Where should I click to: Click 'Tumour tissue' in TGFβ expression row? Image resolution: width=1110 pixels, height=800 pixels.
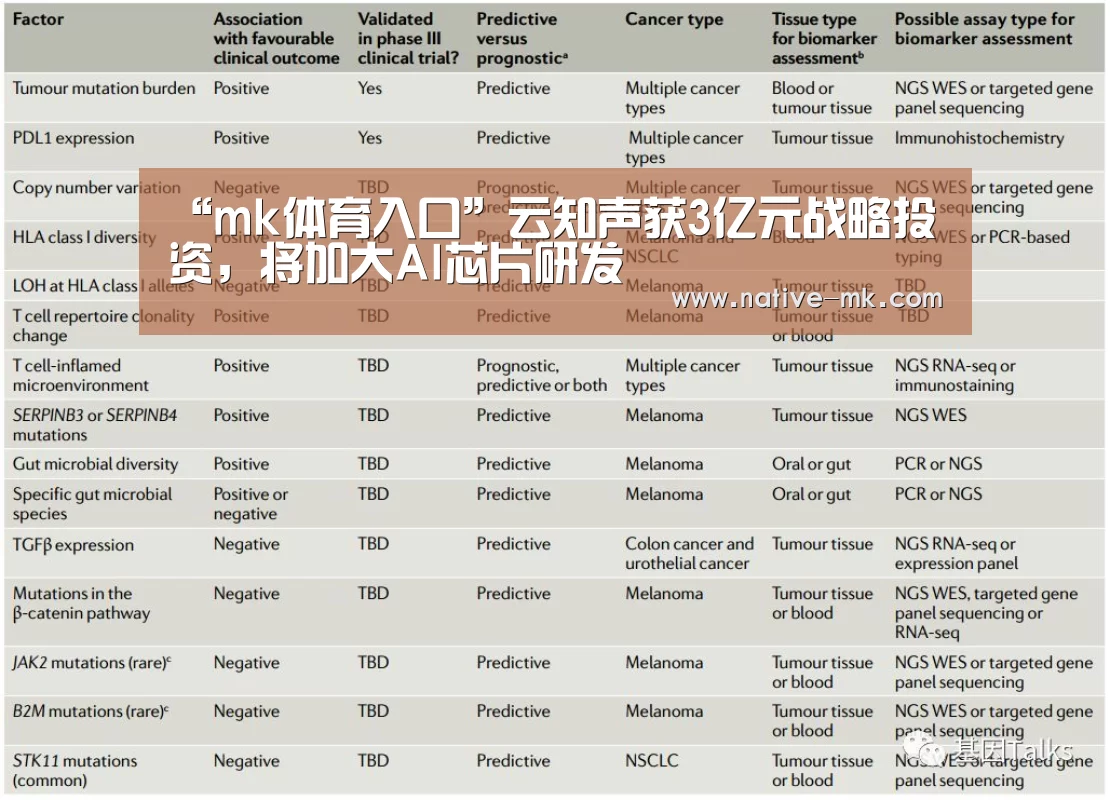tap(822, 544)
